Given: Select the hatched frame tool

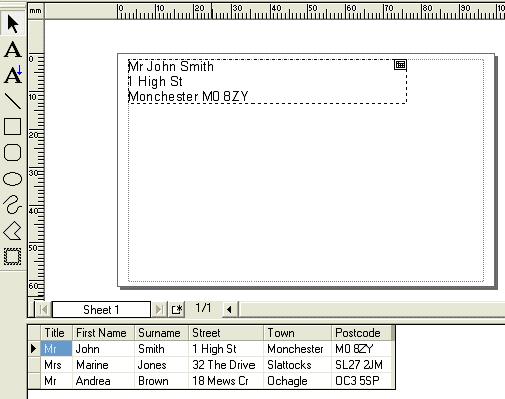Looking at the screenshot, I should 13,257.
